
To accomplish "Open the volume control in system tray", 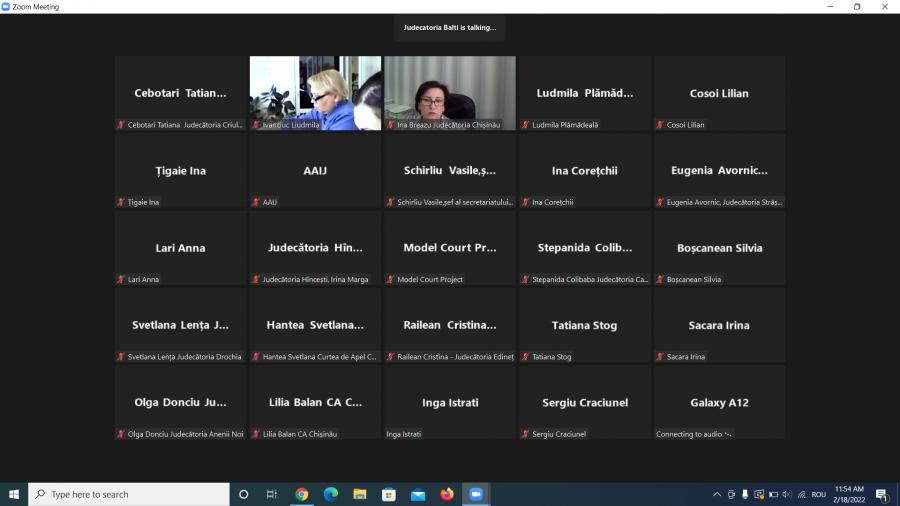I will (x=787, y=494).
